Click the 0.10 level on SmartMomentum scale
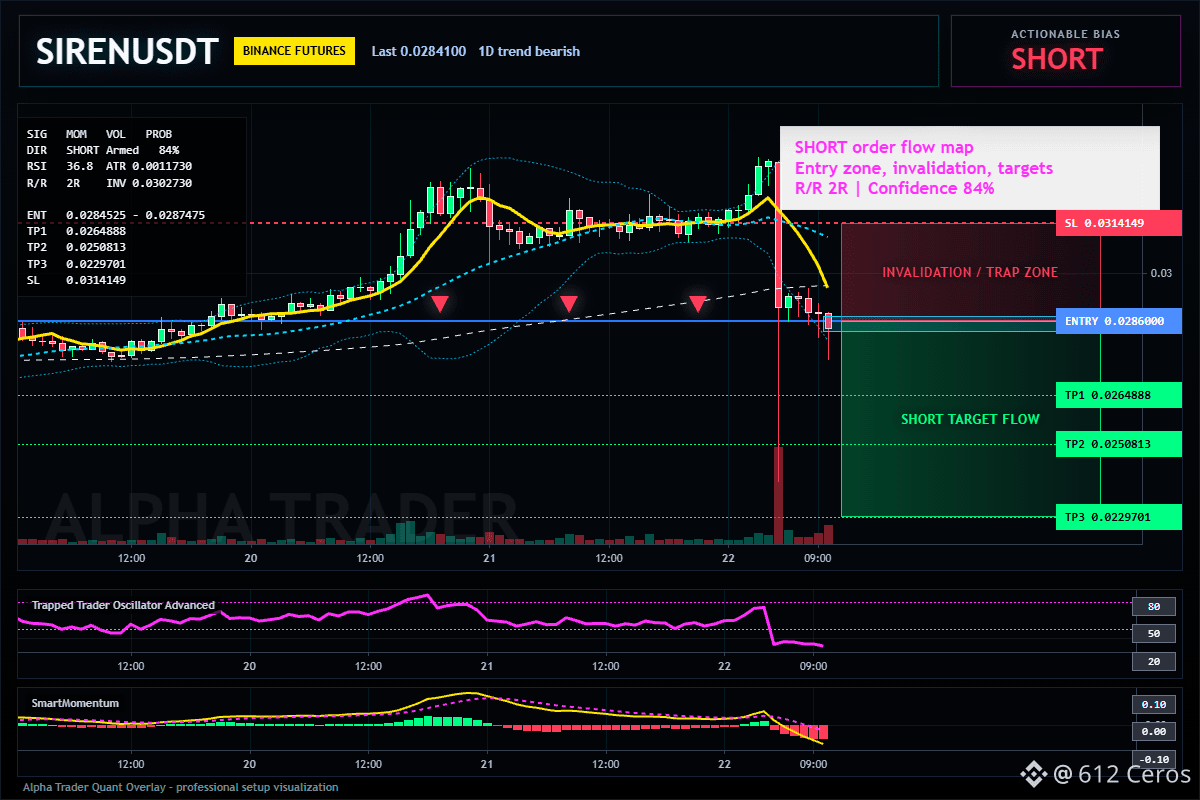The width and height of the screenshot is (1200, 800). tap(1152, 704)
